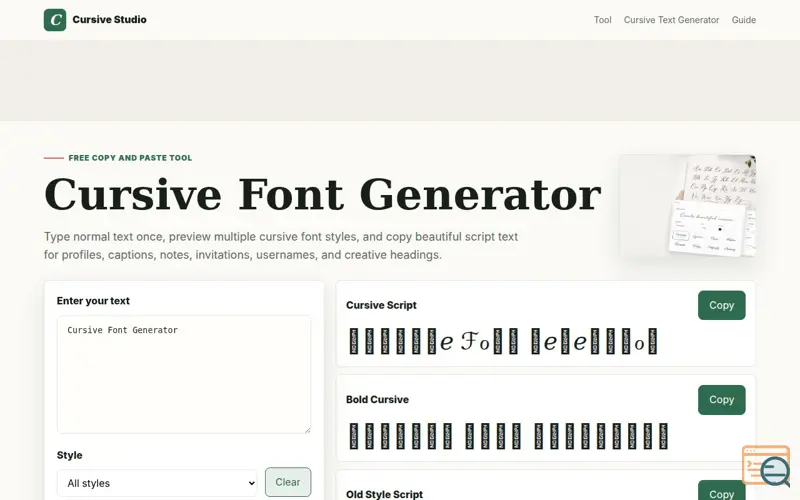Click the Cursive Studio logo icon
Viewport: 800px width, 500px height.
click(55, 20)
